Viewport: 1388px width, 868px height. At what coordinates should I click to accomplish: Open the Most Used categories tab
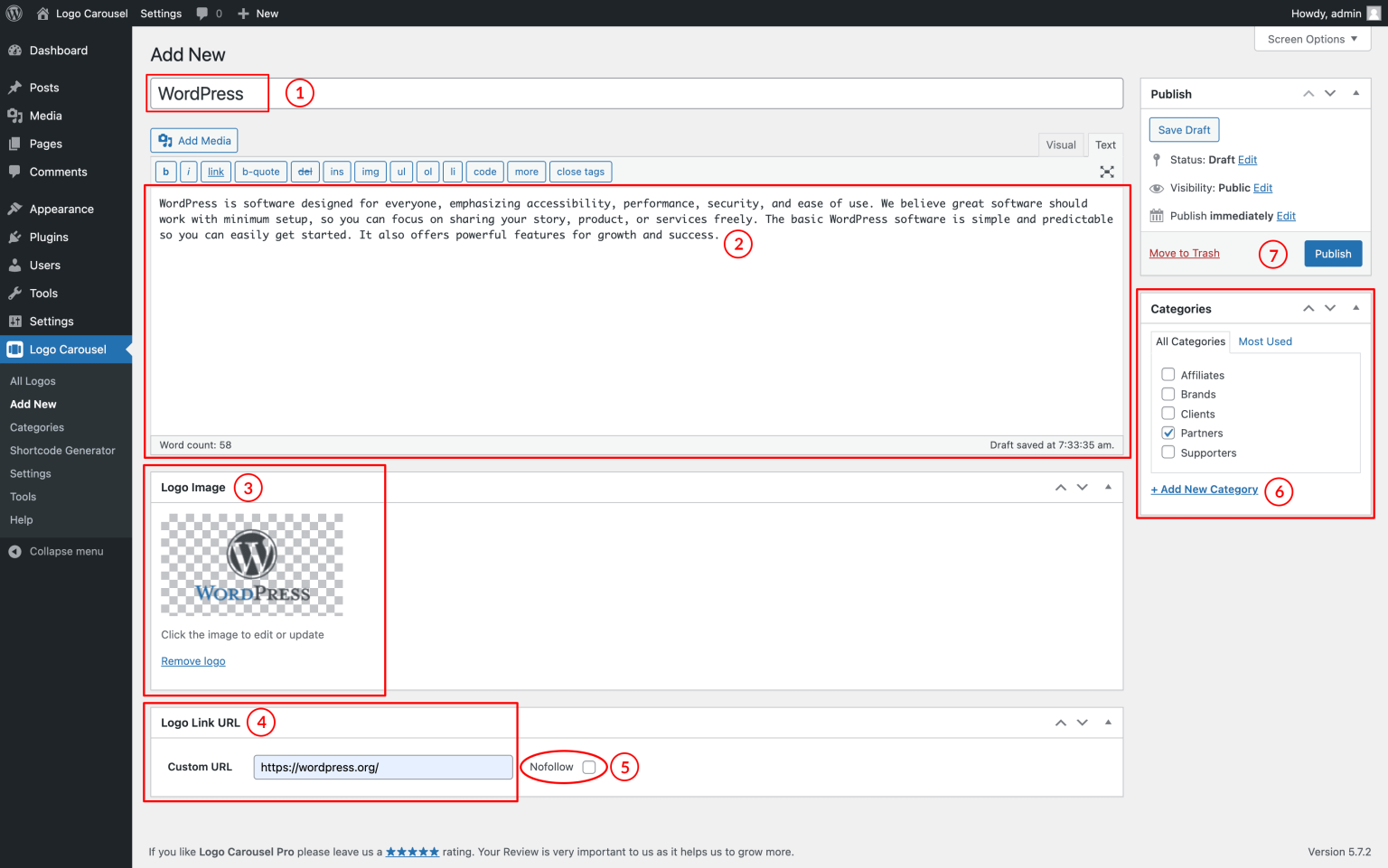[x=1264, y=341]
